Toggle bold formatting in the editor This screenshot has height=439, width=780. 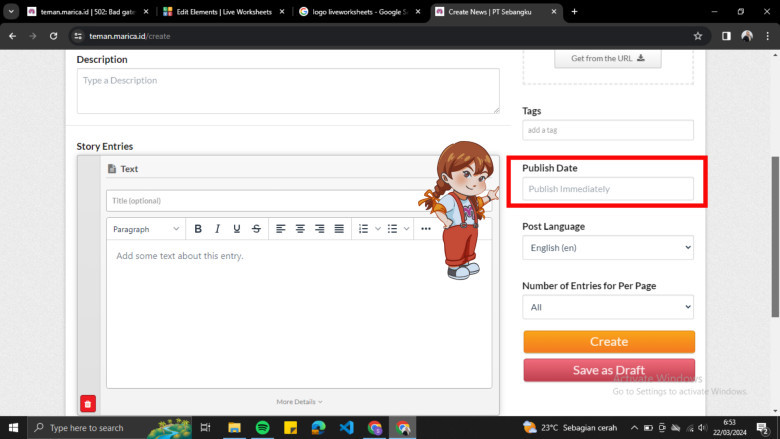coord(198,229)
